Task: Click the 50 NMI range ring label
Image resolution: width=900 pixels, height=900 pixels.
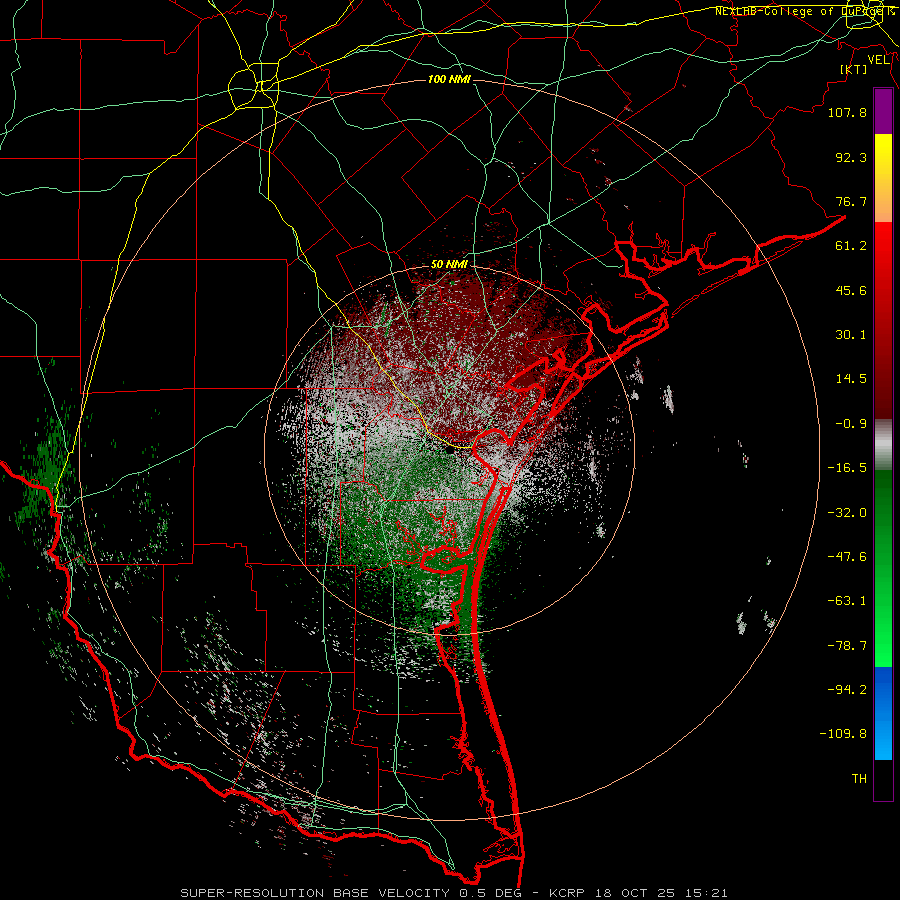Action: pos(449,264)
